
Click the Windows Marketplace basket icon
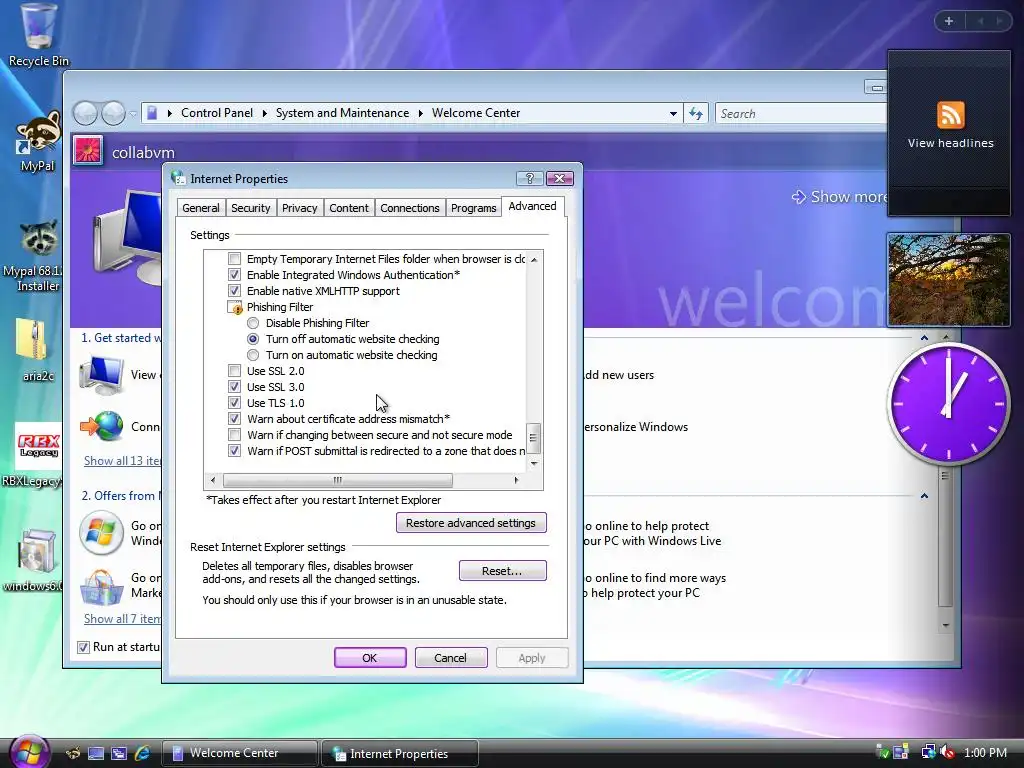pyautogui.click(x=101, y=586)
